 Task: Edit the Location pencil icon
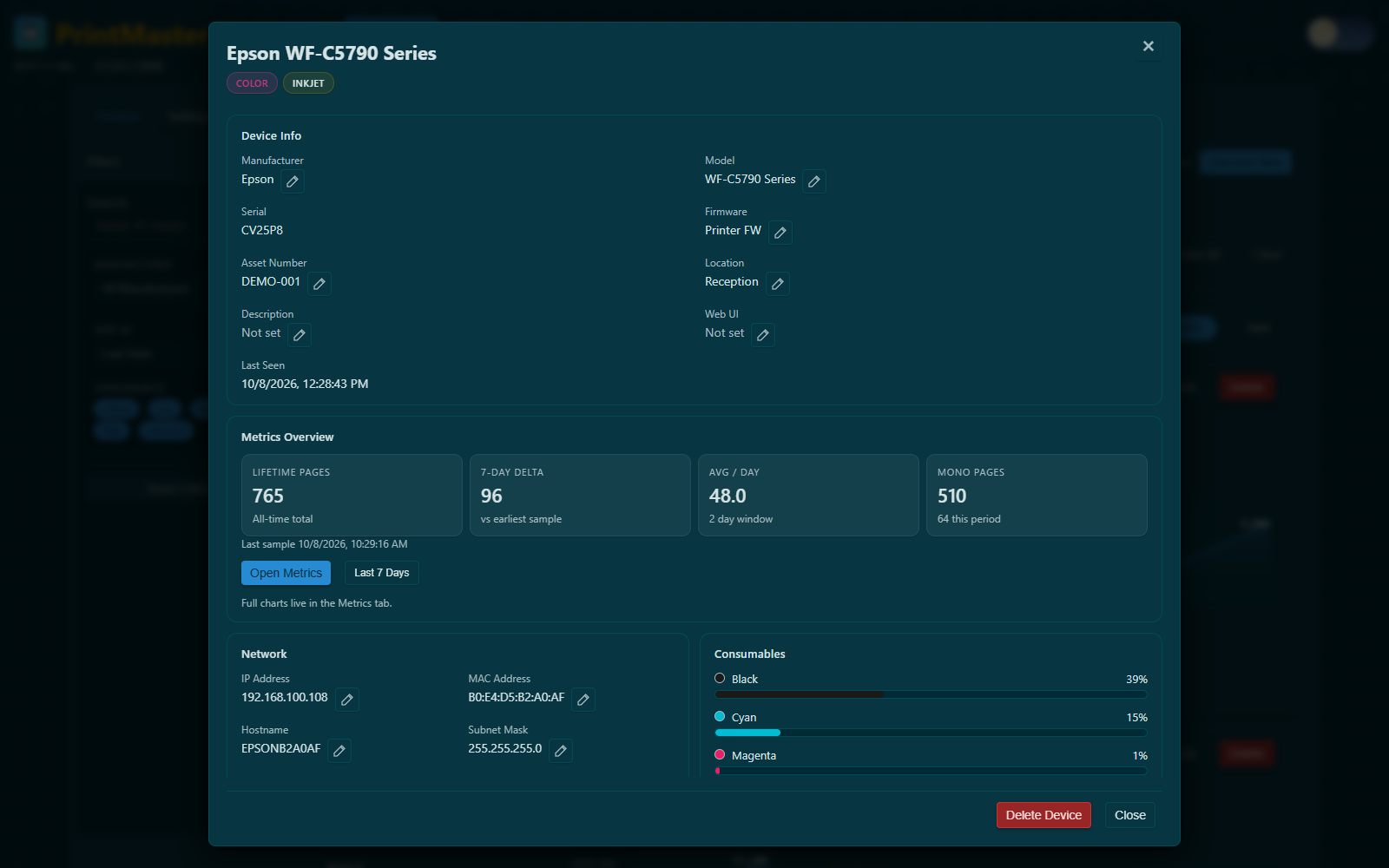tap(778, 284)
